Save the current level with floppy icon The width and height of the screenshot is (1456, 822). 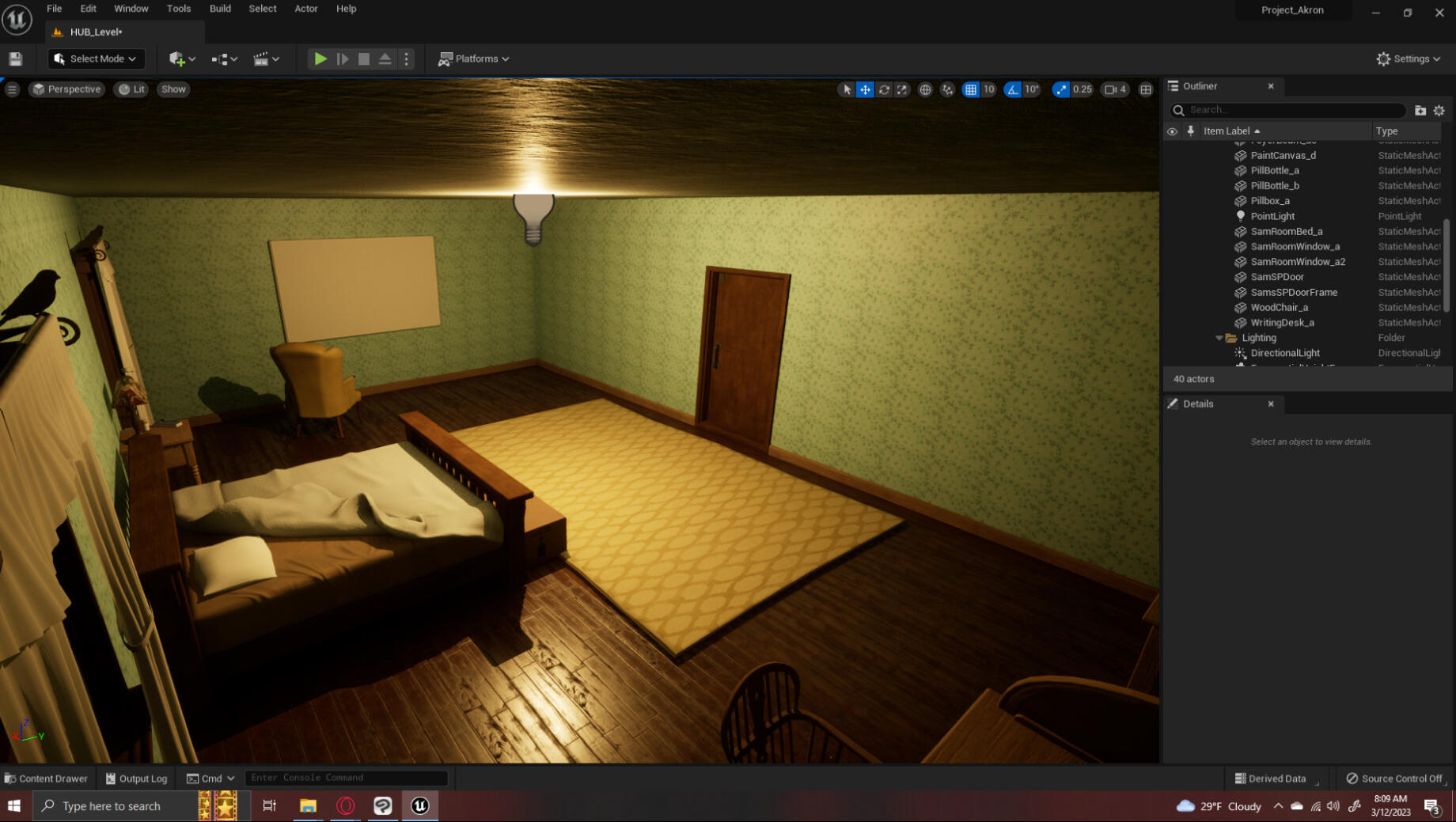(15, 59)
